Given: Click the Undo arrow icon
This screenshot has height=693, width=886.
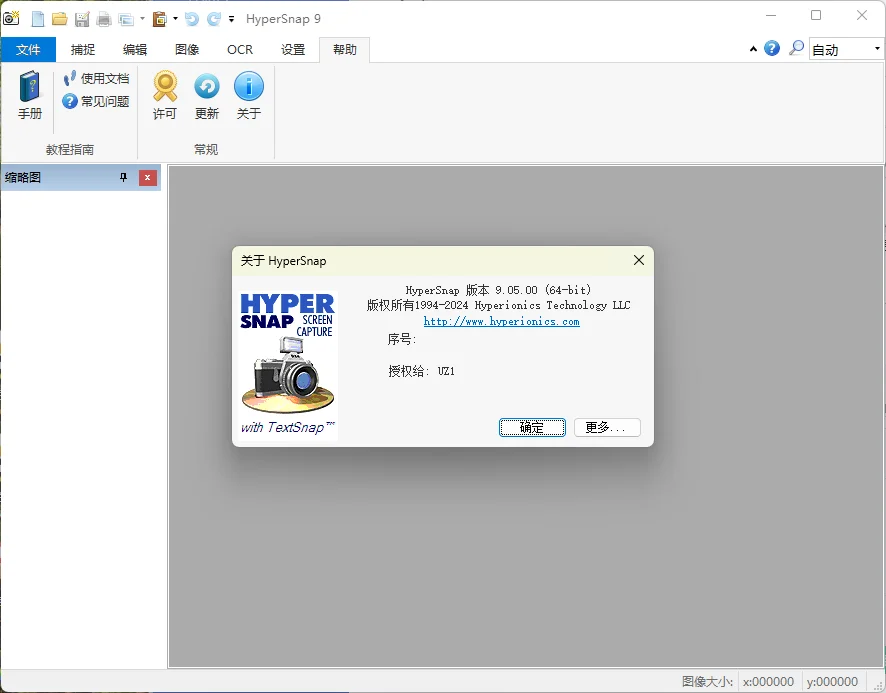Looking at the screenshot, I should tap(192, 18).
